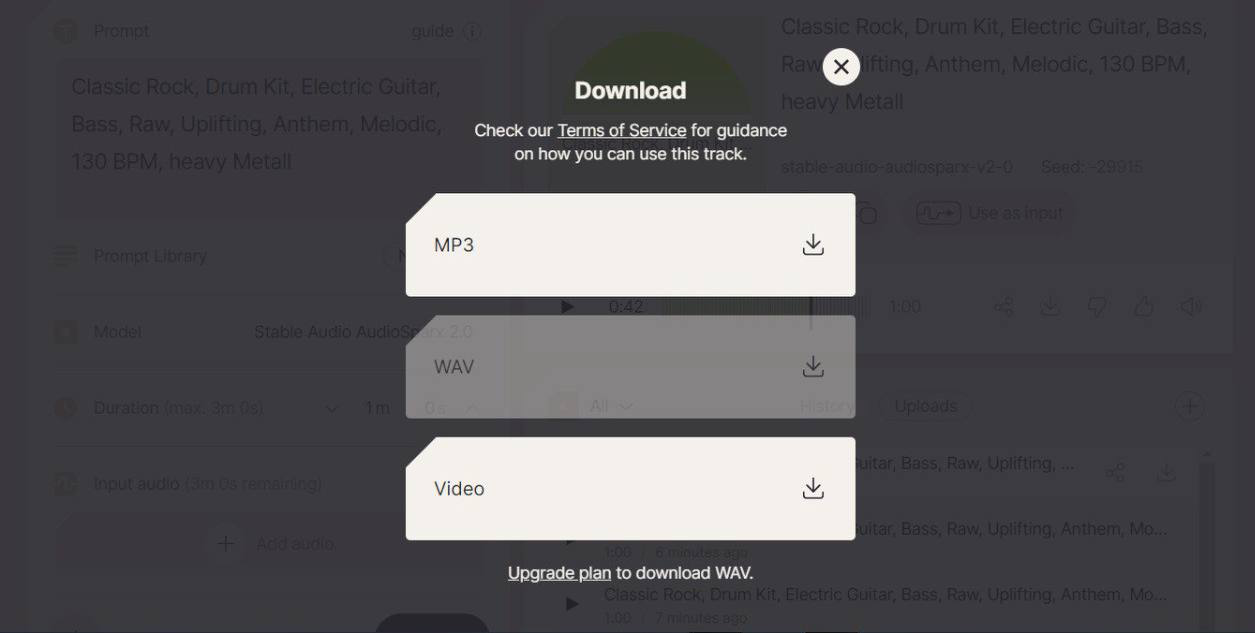Switch to the Uploads tab
This screenshot has width=1255, height=633.
[x=925, y=406]
